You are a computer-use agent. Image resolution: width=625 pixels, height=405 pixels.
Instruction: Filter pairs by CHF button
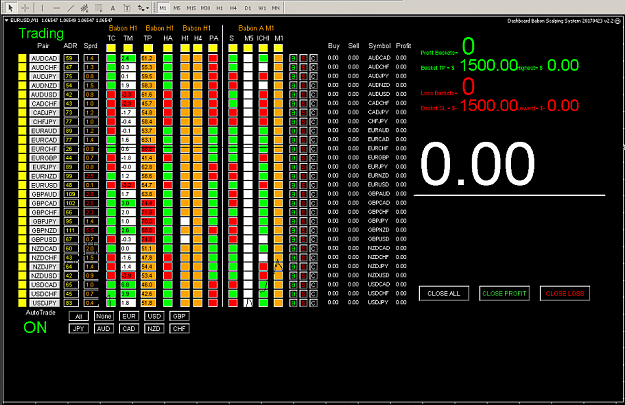click(x=179, y=329)
